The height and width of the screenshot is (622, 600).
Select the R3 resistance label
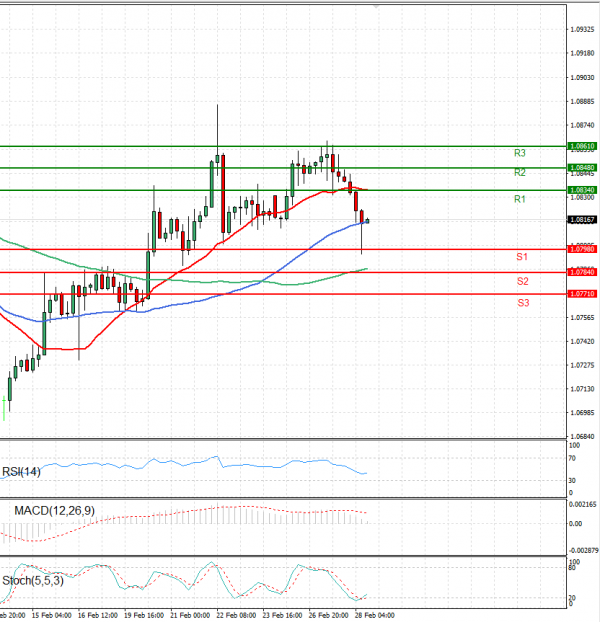[519, 153]
